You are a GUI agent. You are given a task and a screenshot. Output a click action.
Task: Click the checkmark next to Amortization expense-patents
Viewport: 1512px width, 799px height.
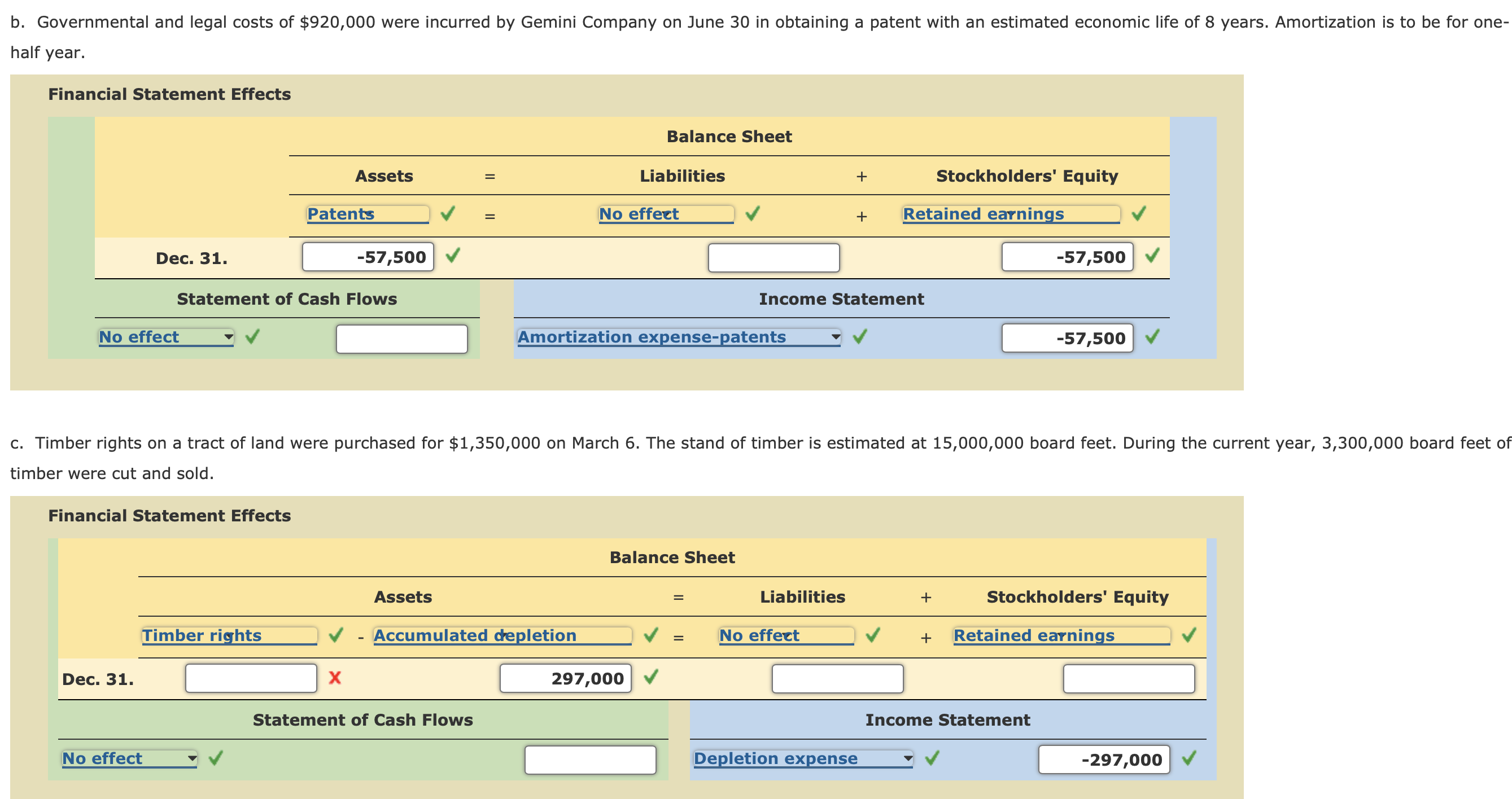(x=860, y=337)
